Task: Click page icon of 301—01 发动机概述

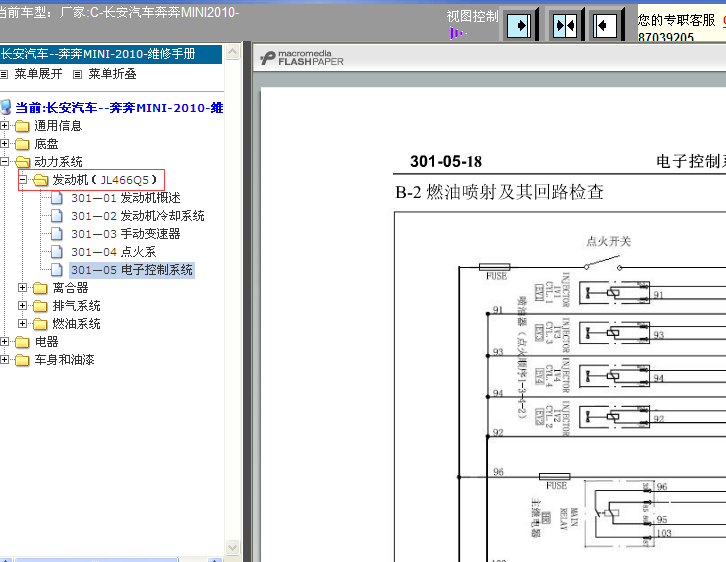Action: pos(57,198)
